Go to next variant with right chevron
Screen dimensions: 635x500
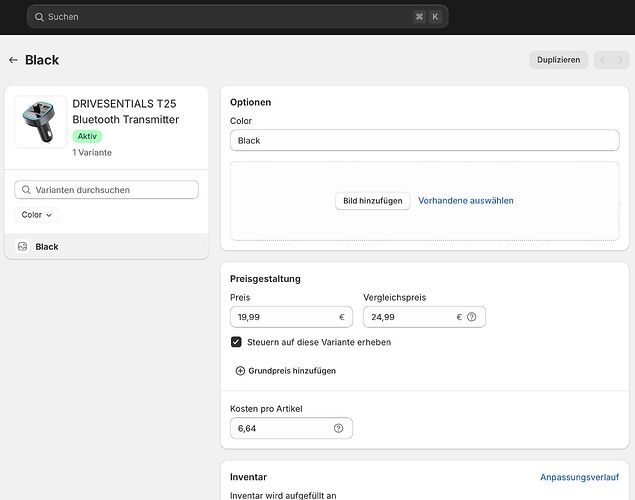coord(620,60)
